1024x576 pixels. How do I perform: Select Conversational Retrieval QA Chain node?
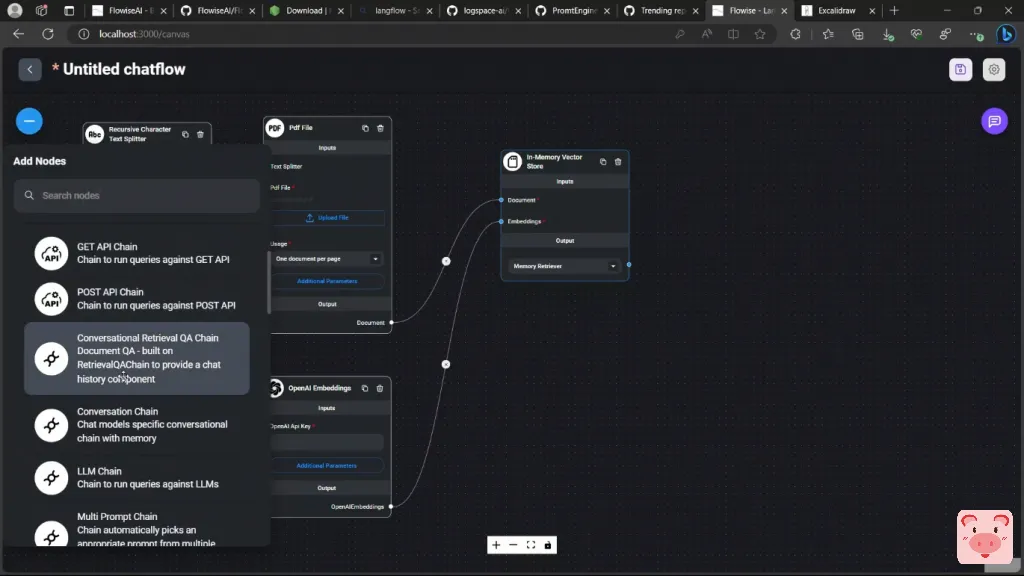click(x=136, y=358)
